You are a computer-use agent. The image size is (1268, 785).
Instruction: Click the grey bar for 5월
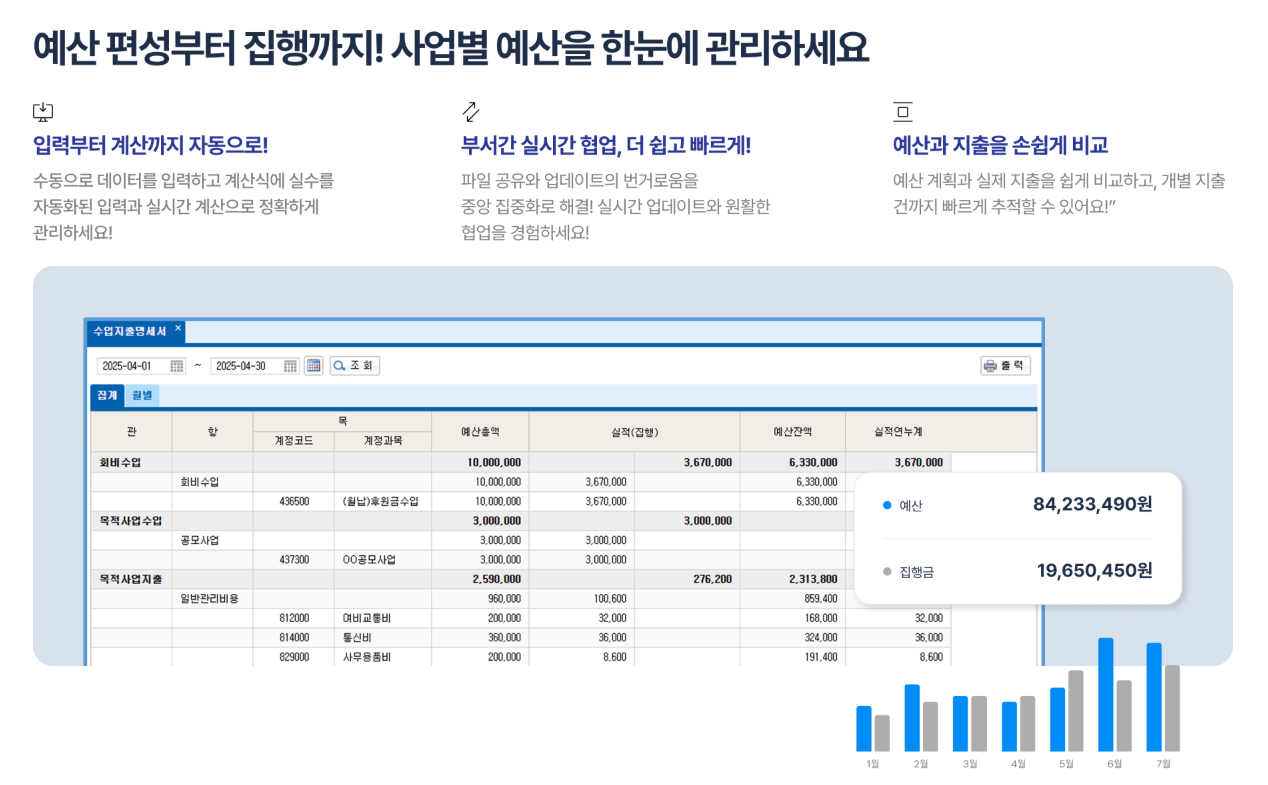(1076, 711)
